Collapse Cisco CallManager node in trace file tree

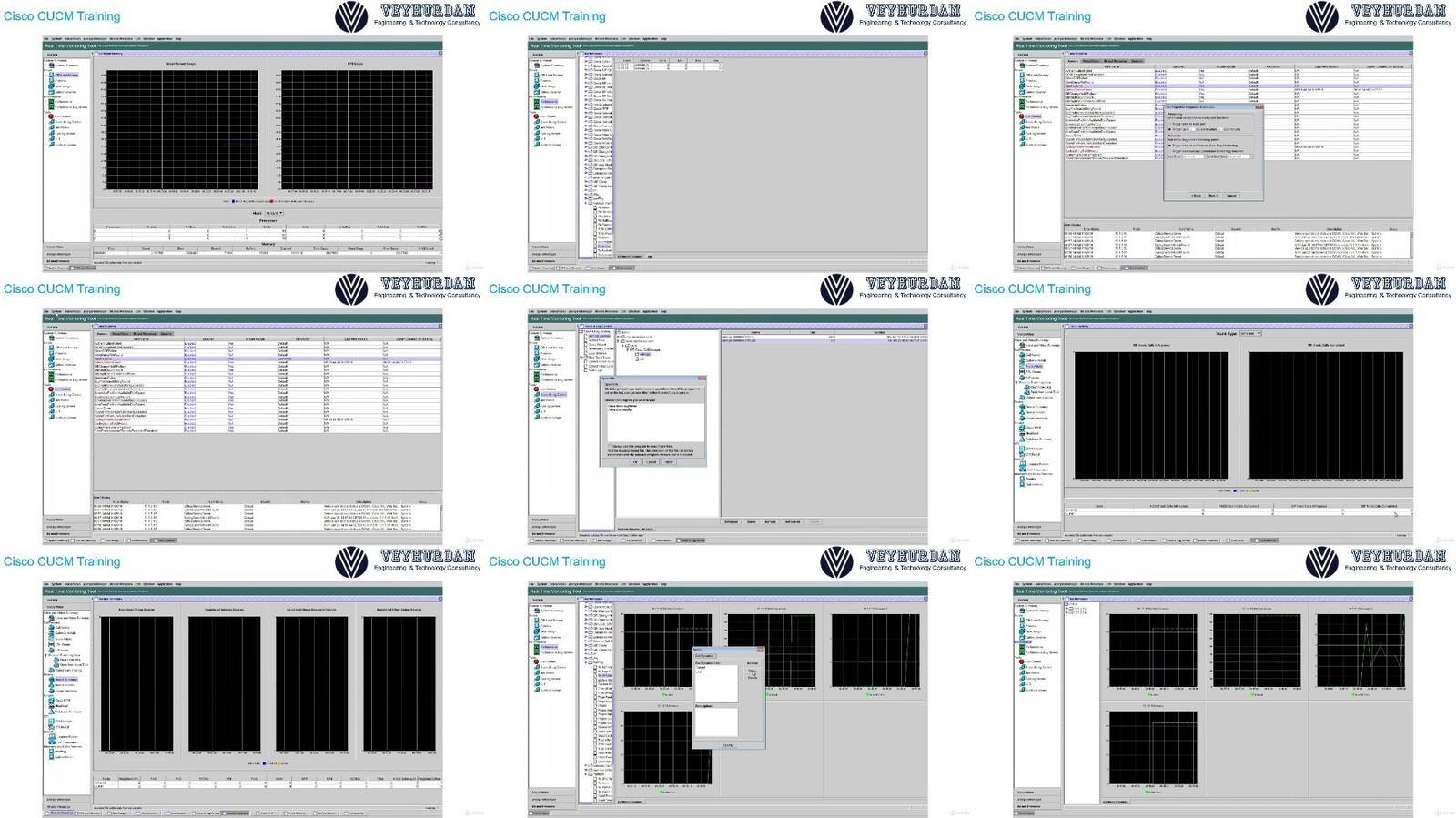(628, 350)
